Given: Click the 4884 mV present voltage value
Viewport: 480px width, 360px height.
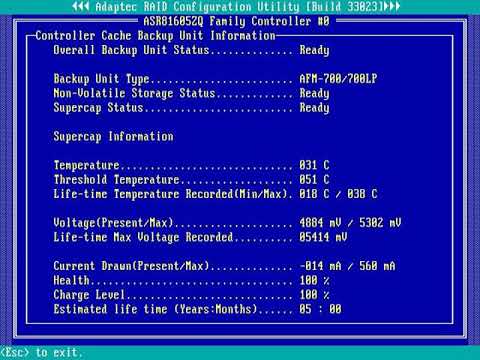Looking at the screenshot, I should (320, 223).
